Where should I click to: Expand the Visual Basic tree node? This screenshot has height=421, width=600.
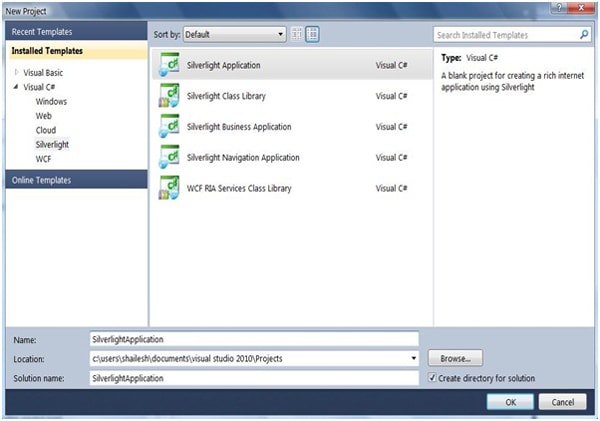[16, 72]
